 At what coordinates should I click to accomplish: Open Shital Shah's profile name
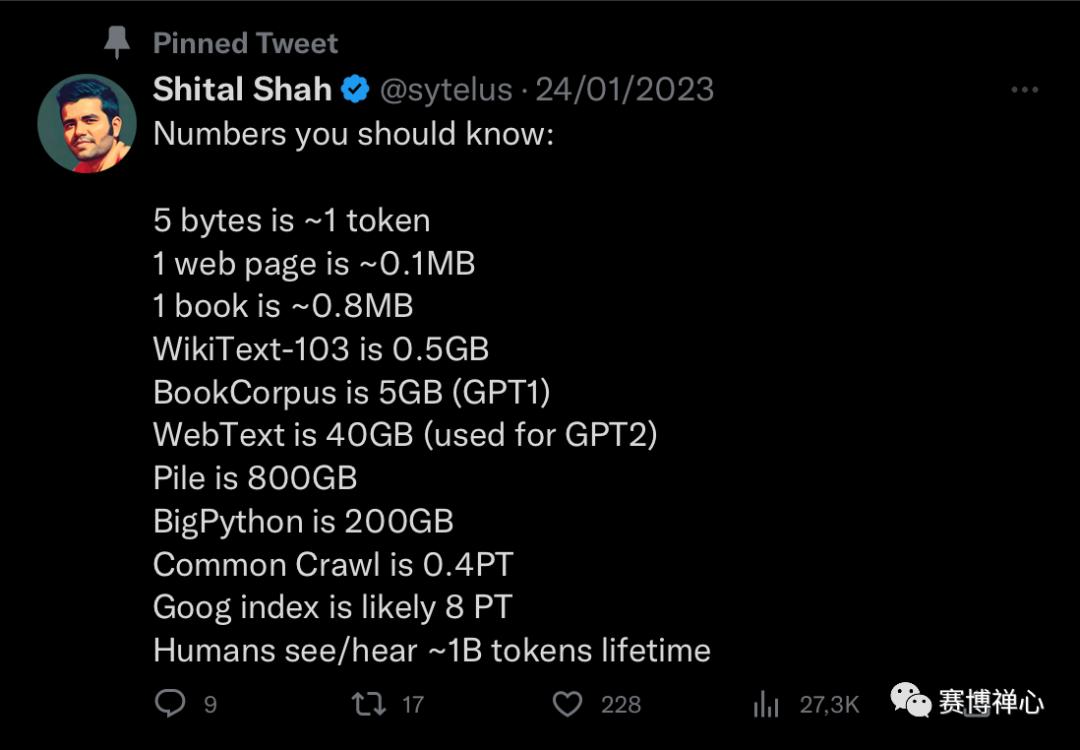[x=242, y=89]
